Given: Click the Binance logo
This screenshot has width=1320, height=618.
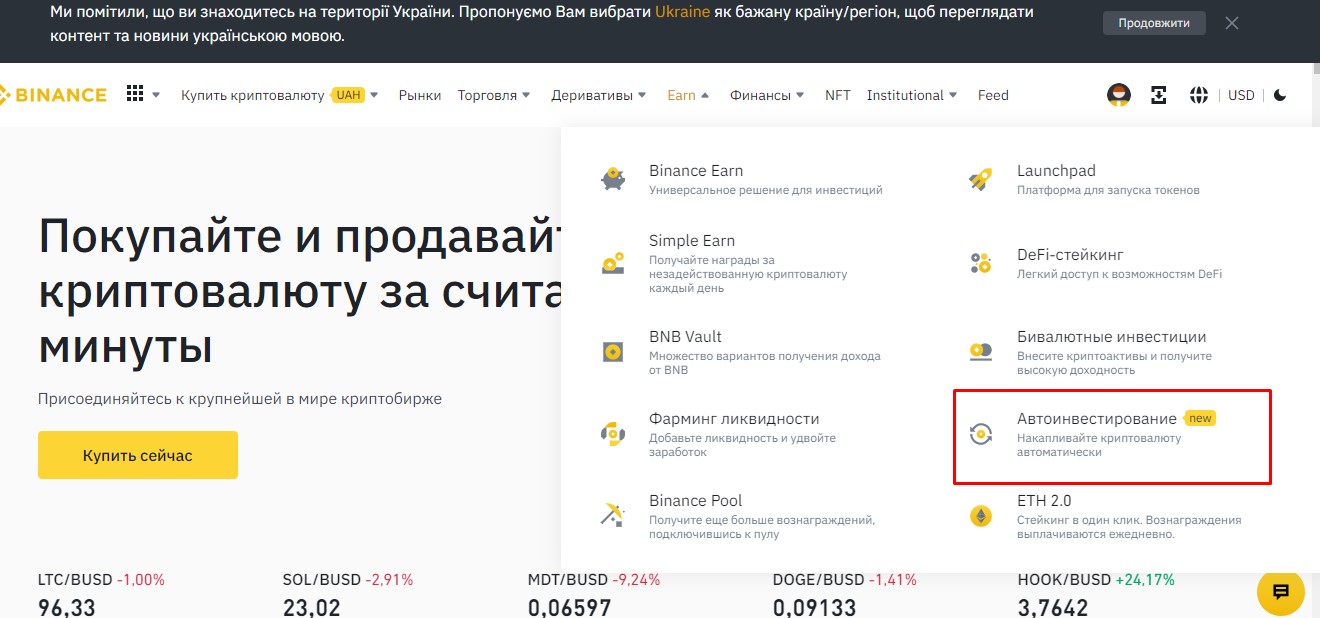Looking at the screenshot, I should point(52,95).
